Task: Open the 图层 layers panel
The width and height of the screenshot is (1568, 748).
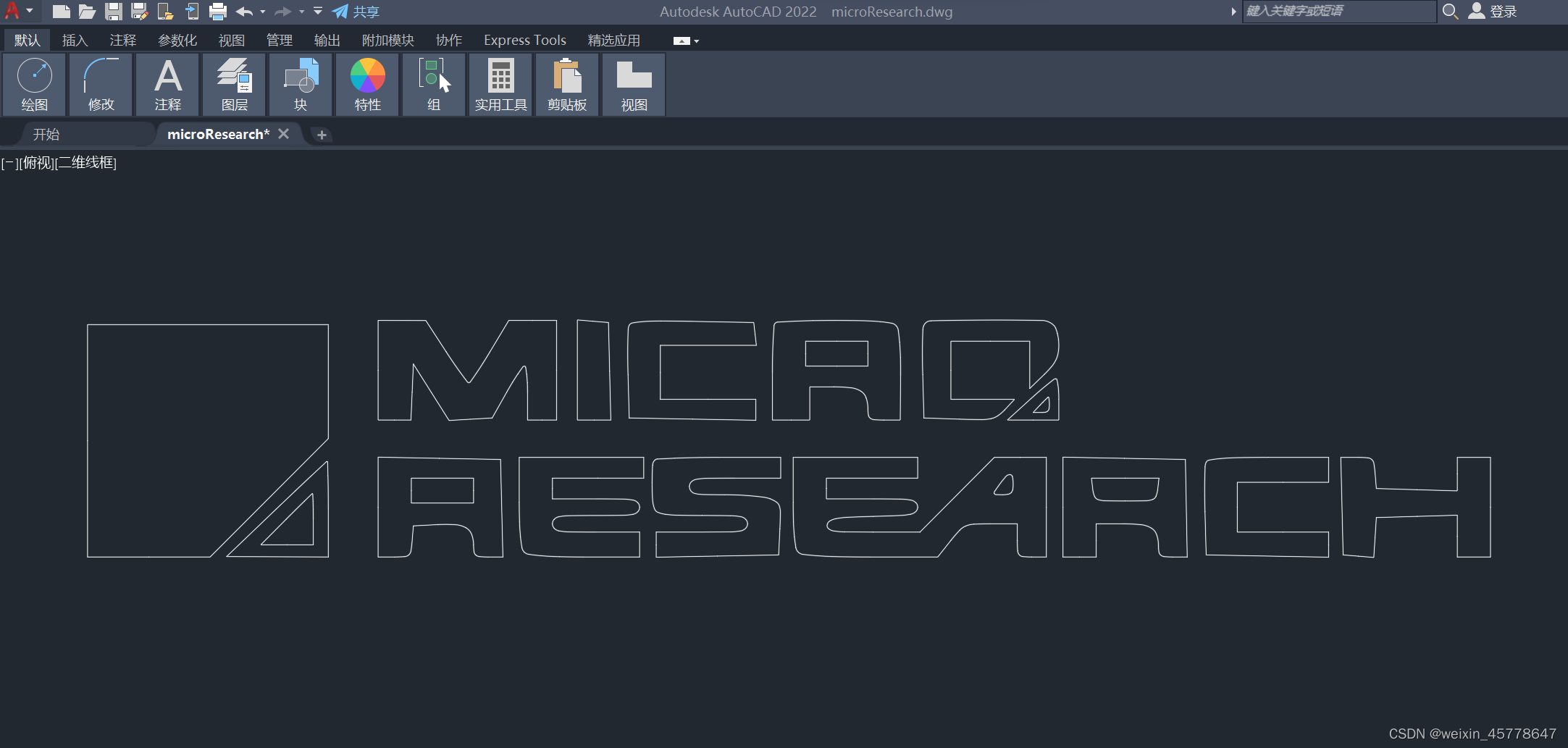Action: (x=235, y=85)
